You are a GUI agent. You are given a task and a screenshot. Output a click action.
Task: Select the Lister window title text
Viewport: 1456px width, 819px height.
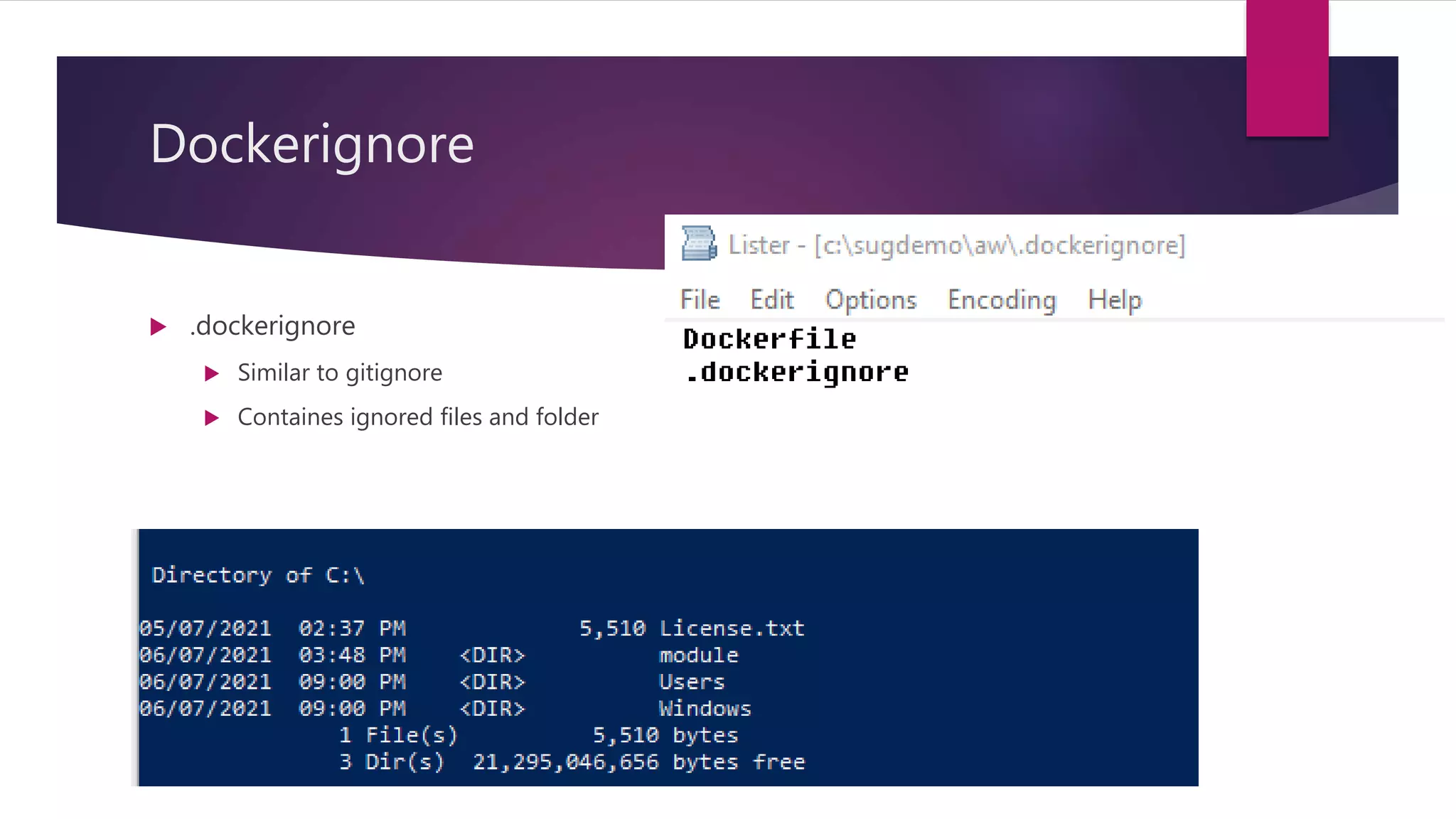957,245
